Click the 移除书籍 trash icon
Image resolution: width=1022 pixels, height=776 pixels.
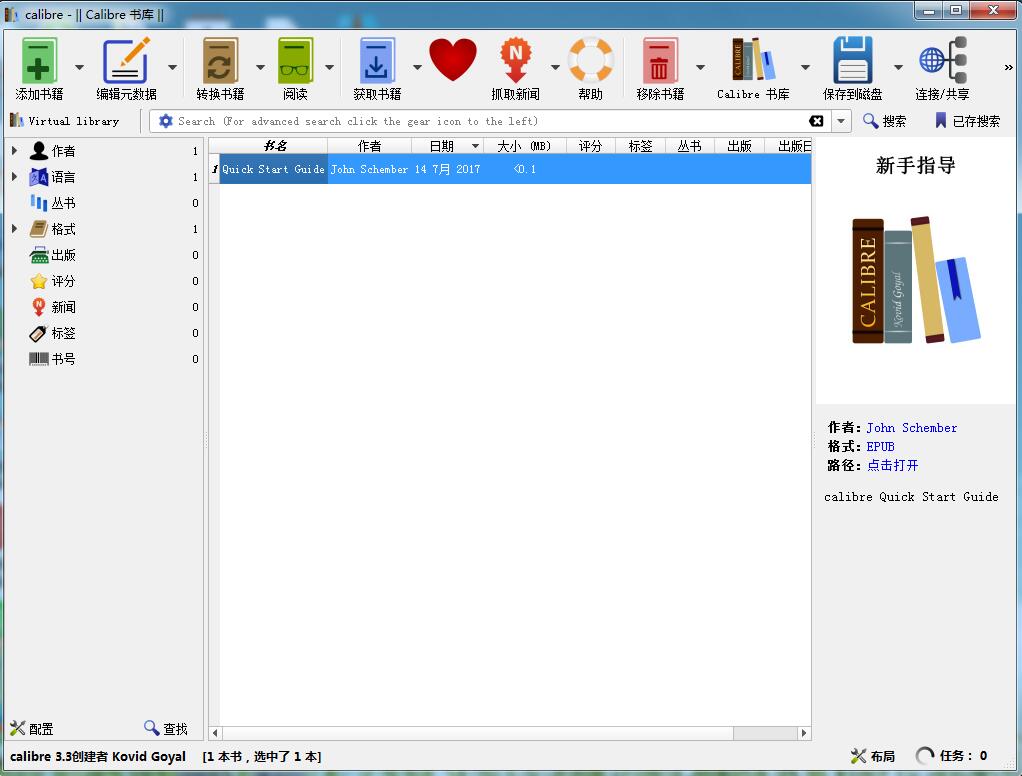point(660,62)
